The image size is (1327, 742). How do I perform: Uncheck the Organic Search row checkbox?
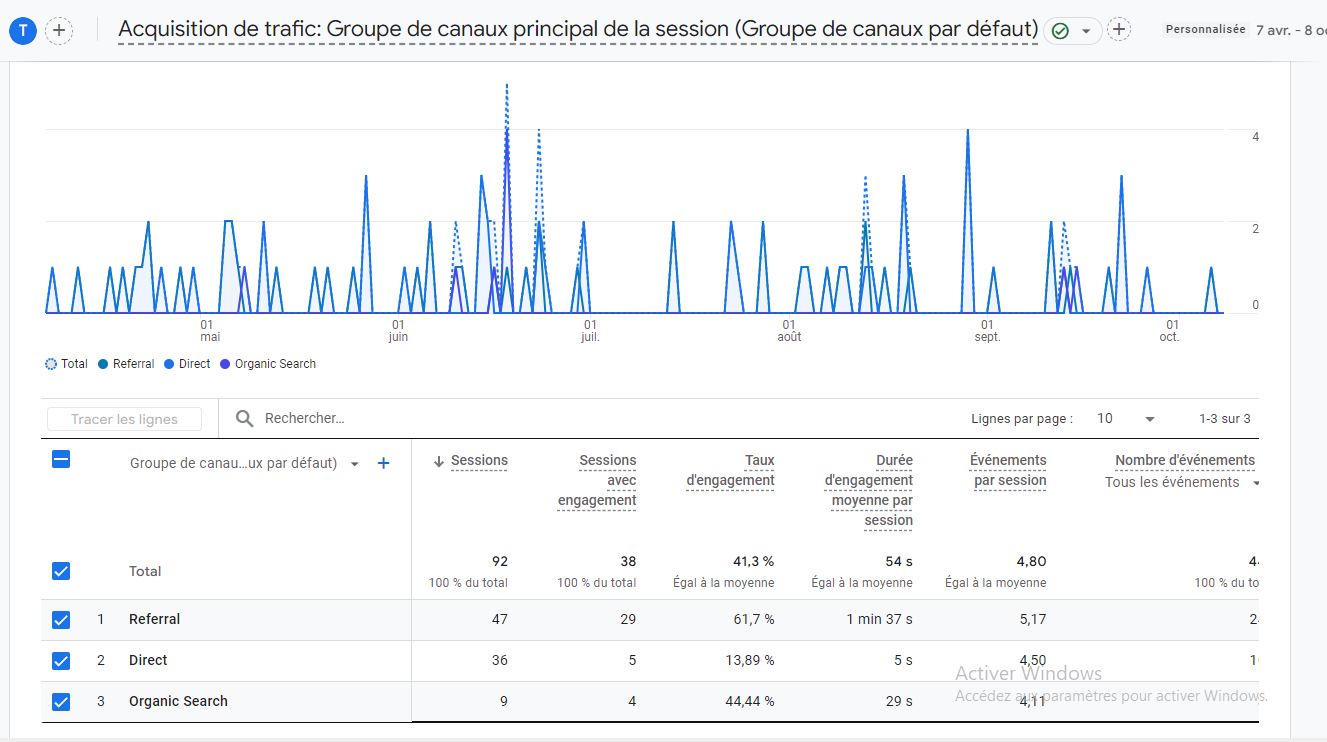pyautogui.click(x=61, y=702)
